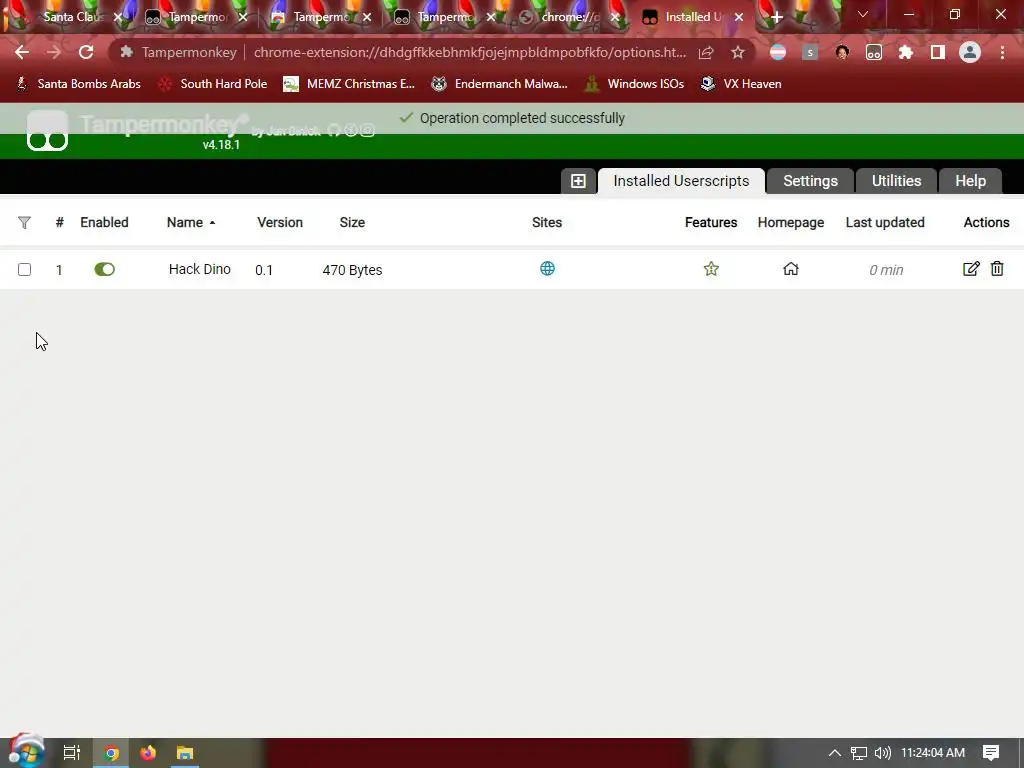
Task: Check the Hack Dino row checkbox
Action: pos(24,269)
